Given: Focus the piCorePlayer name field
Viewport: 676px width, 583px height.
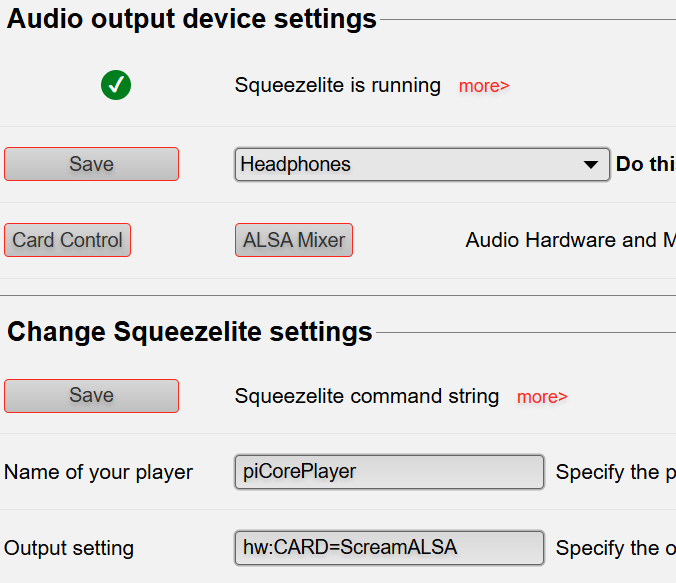Looking at the screenshot, I should click(x=389, y=472).
